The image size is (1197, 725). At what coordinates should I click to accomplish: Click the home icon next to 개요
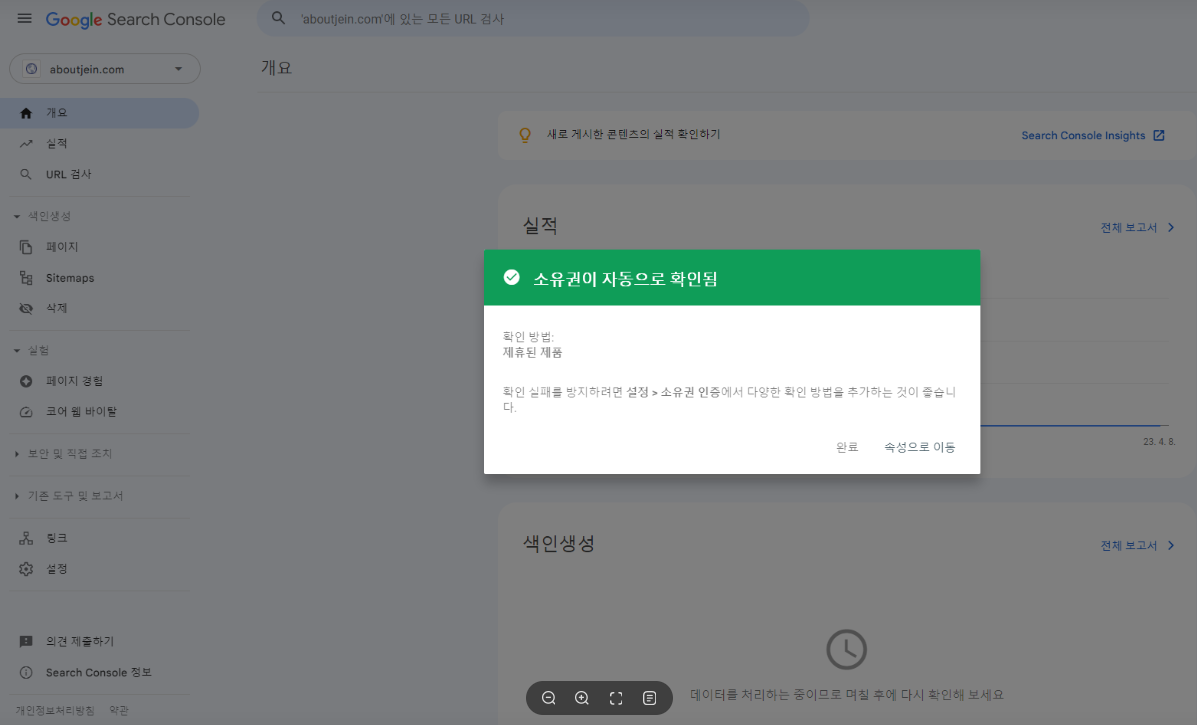(x=26, y=113)
